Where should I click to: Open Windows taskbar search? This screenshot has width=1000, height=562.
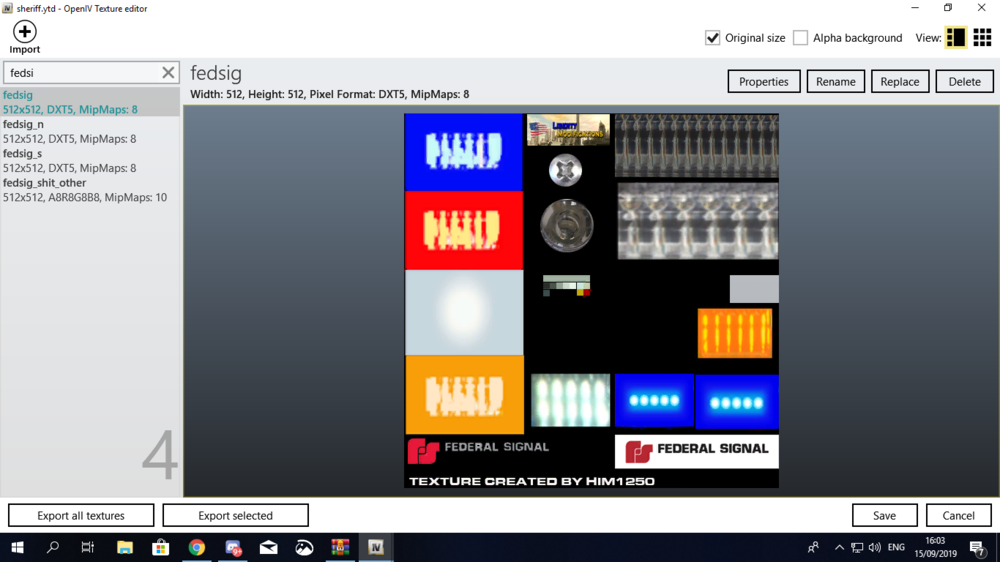(x=53, y=547)
